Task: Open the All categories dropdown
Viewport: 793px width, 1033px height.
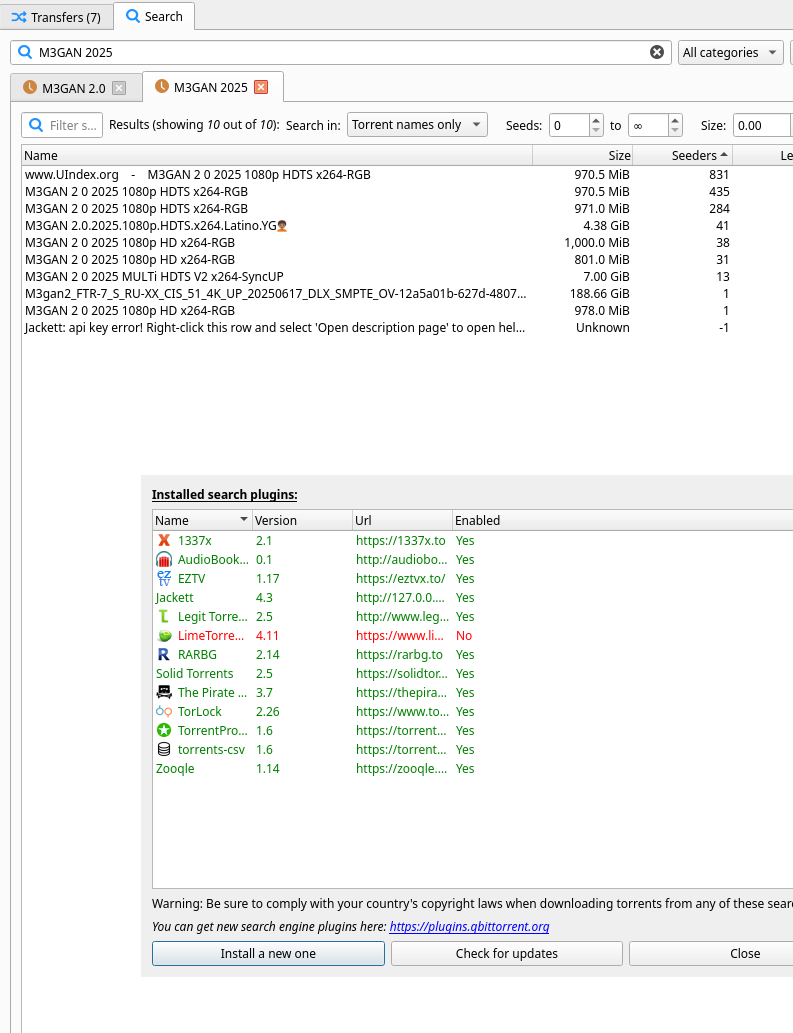Action: pyautogui.click(x=730, y=53)
